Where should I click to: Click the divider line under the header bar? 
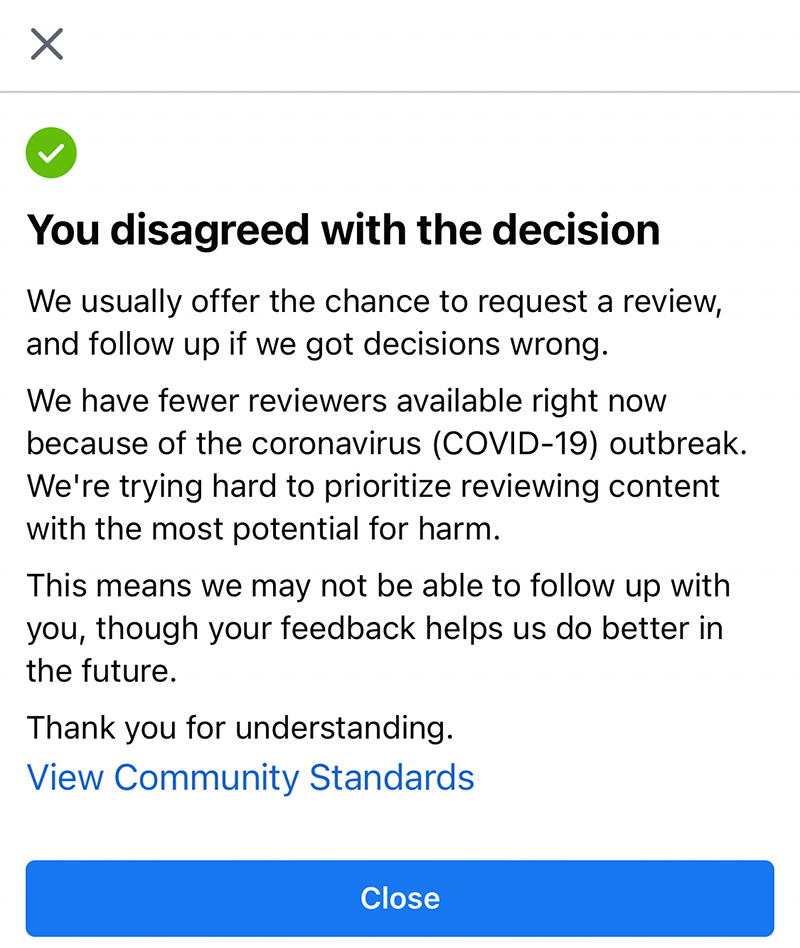[400, 92]
